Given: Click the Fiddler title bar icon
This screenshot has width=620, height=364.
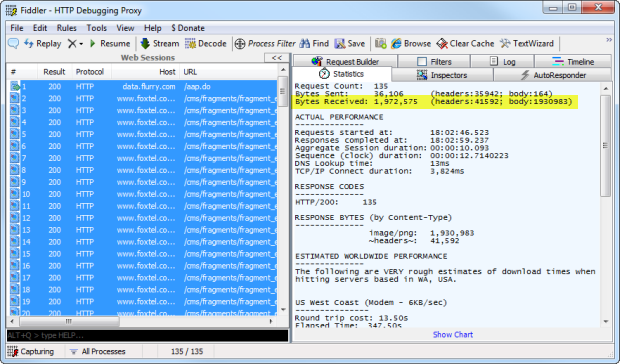Looking at the screenshot, I should (x=11, y=11).
